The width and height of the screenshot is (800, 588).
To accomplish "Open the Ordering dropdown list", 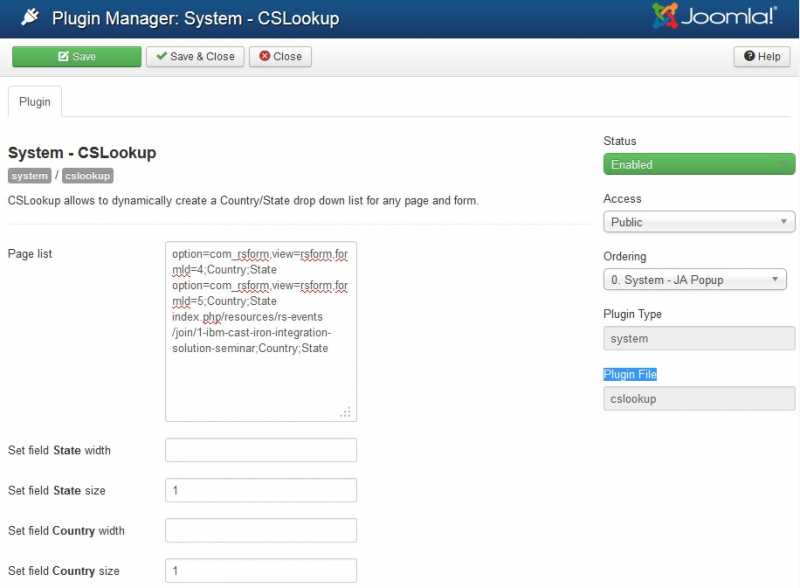I will coord(694,280).
